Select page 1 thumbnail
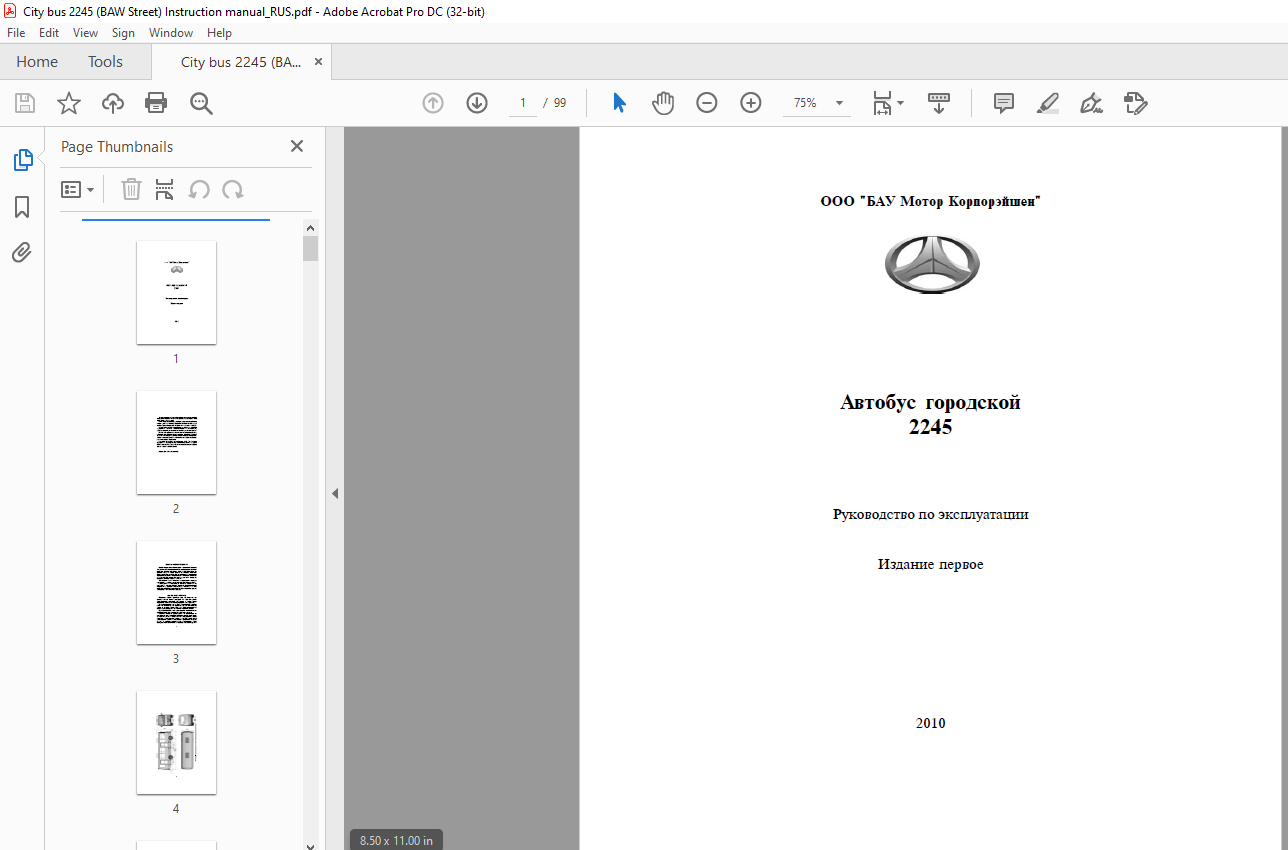Viewport: 1288px width, 850px height. point(176,292)
